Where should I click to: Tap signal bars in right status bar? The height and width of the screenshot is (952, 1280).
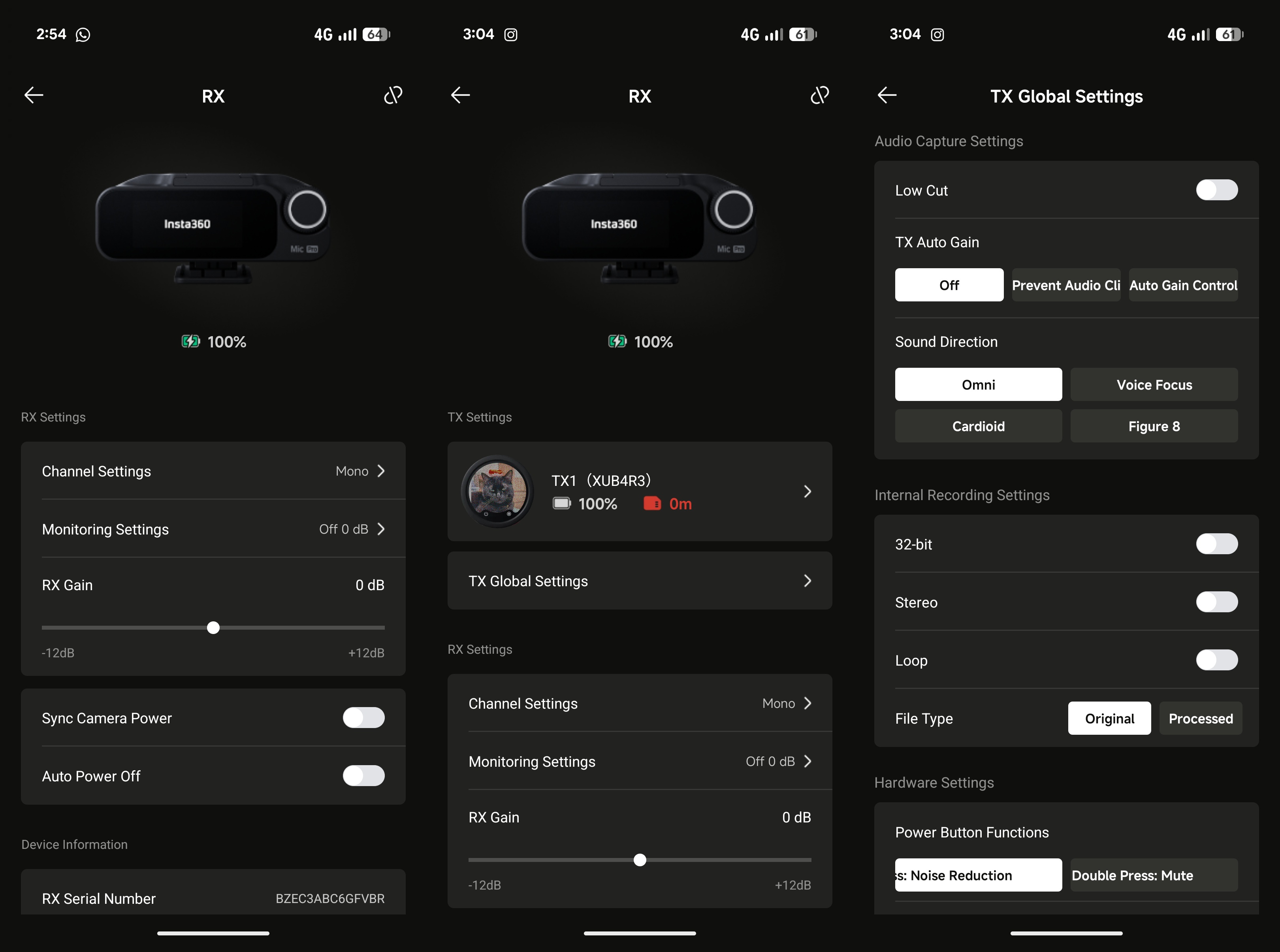tap(1201, 35)
